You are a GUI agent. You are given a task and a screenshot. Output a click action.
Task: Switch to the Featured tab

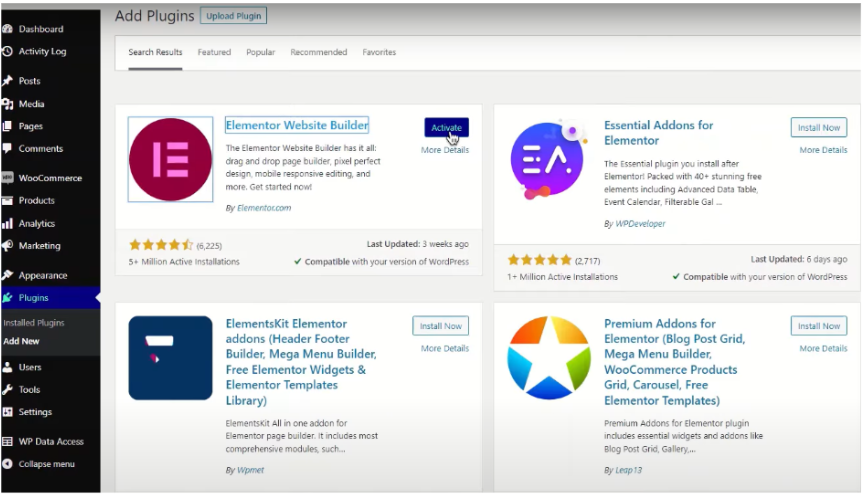214,52
